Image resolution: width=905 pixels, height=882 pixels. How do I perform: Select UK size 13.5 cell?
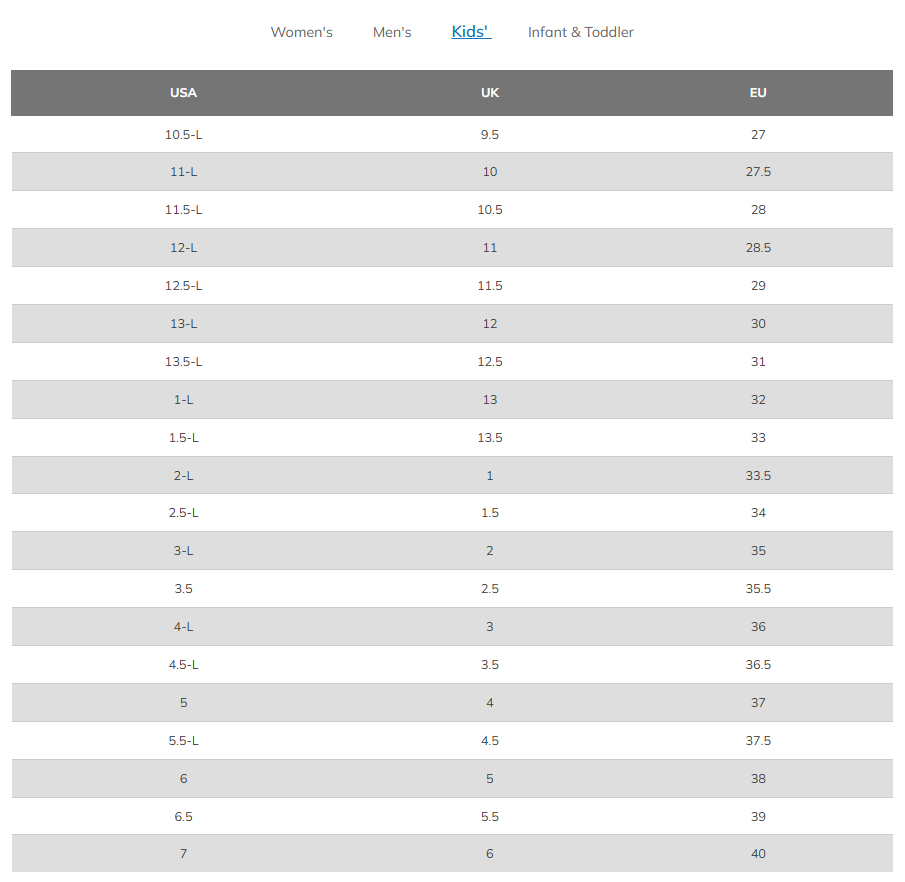click(490, 438)
